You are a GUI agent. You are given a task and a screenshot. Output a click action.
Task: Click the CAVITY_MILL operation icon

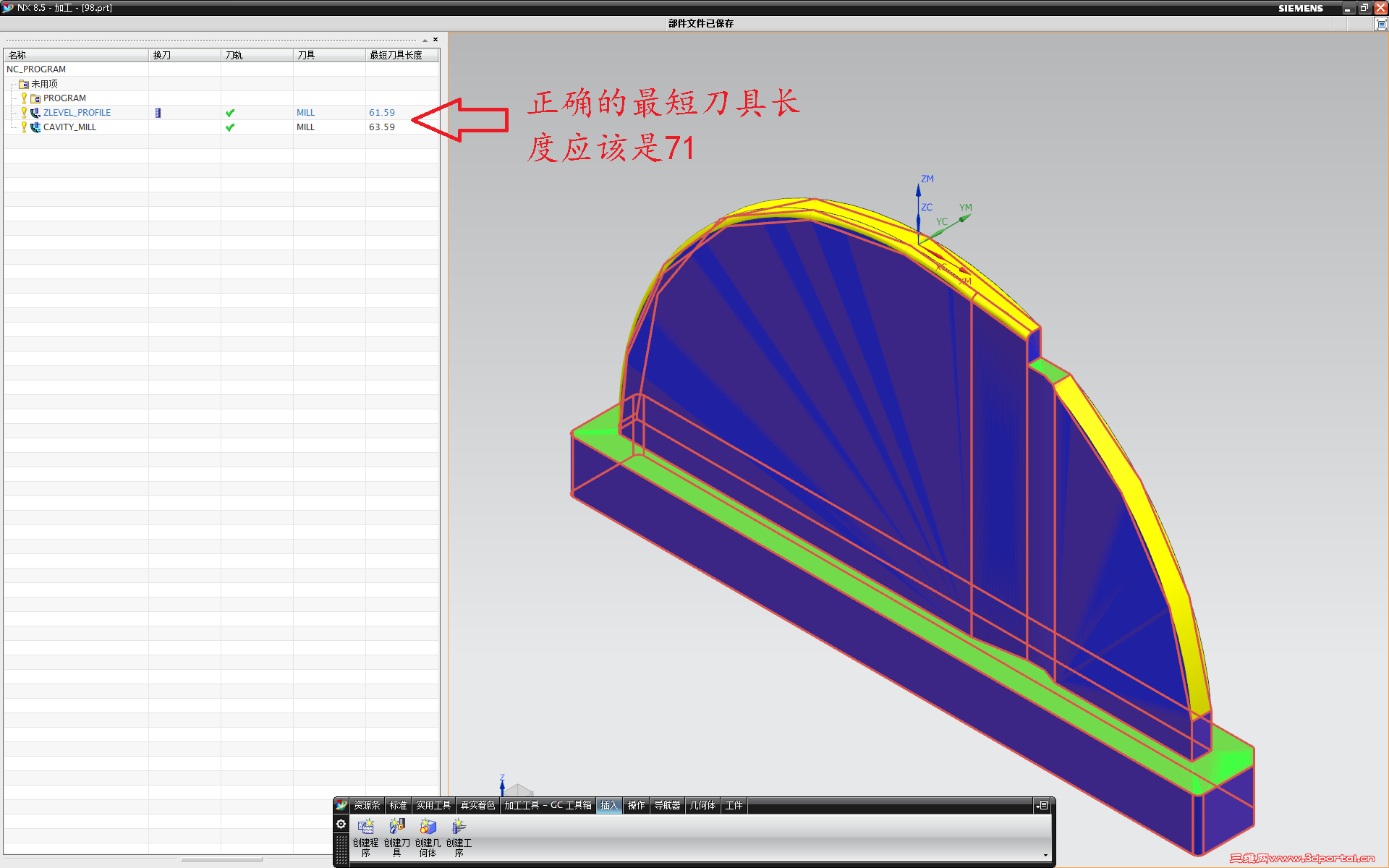35,127
